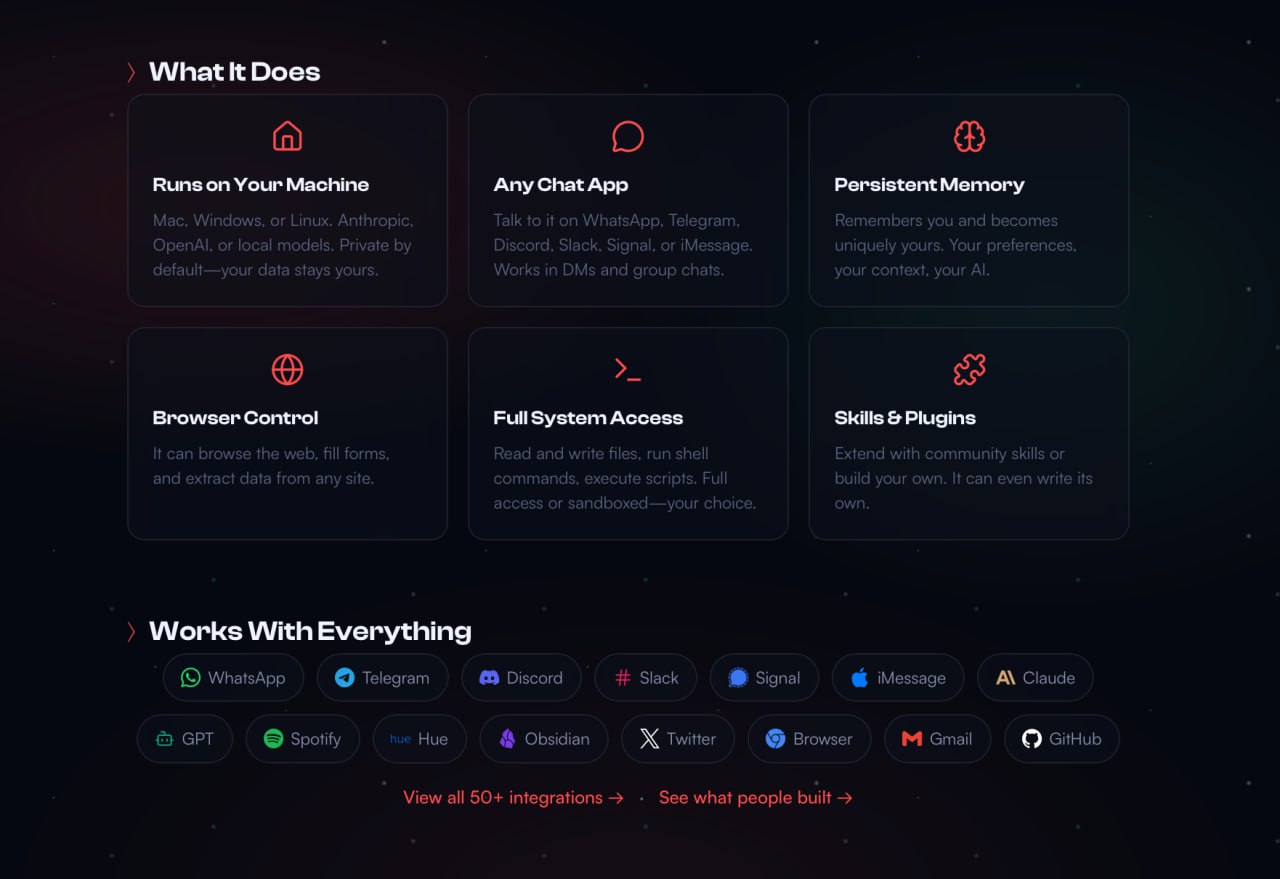Click the globe icon for Browser Control
The image size is (1280, 879).
click(287, 369)
